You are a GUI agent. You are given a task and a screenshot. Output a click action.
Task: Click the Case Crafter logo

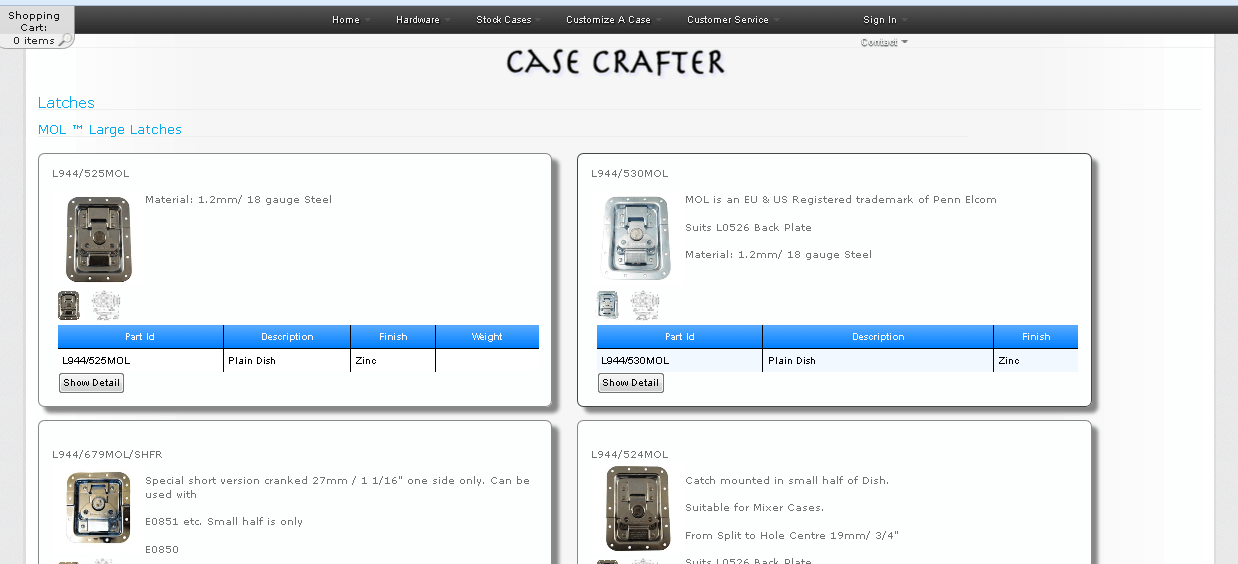pos(615,62)
